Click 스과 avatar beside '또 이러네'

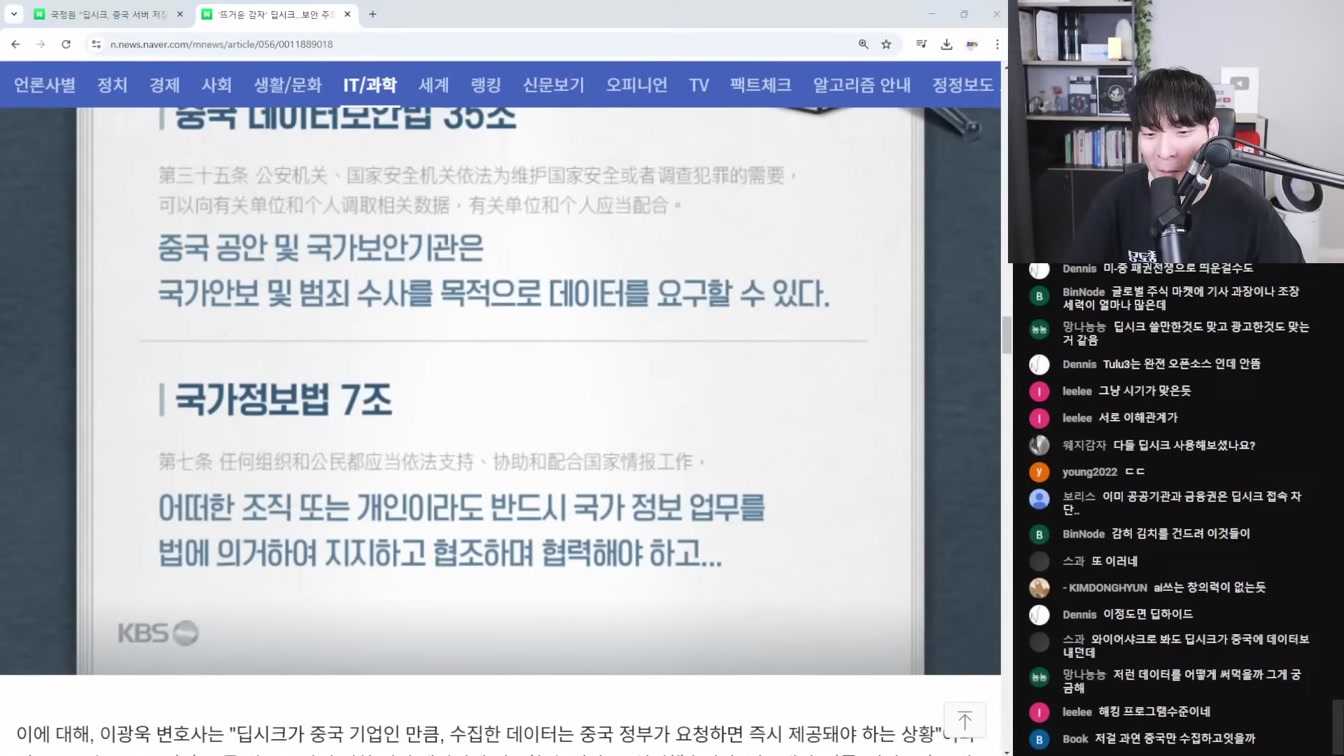tap(1040, 561)
